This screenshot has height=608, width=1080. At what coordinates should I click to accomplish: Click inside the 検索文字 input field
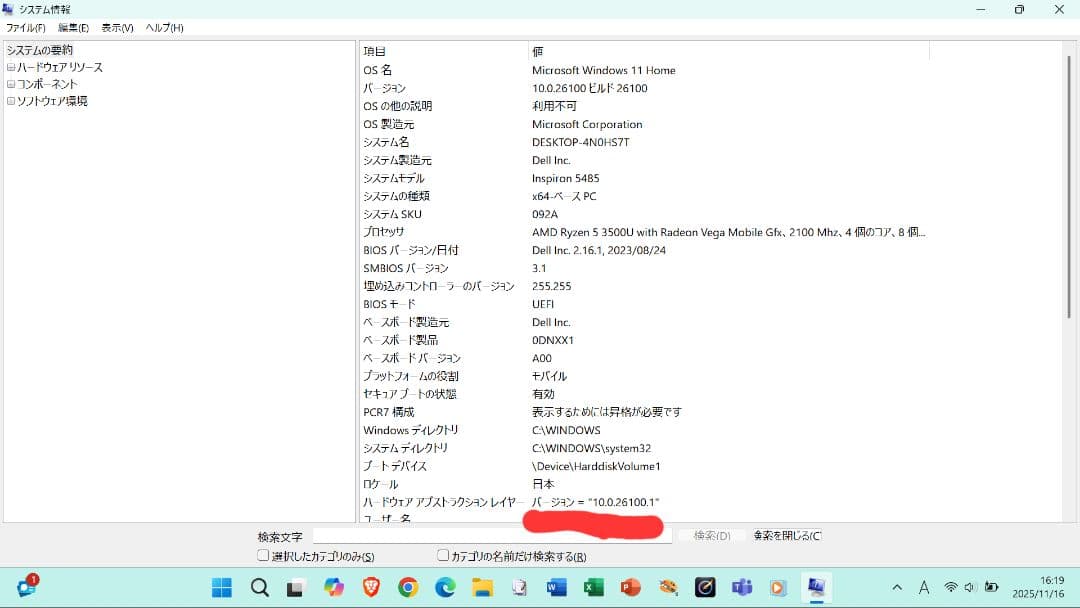(x=420, y=535)
